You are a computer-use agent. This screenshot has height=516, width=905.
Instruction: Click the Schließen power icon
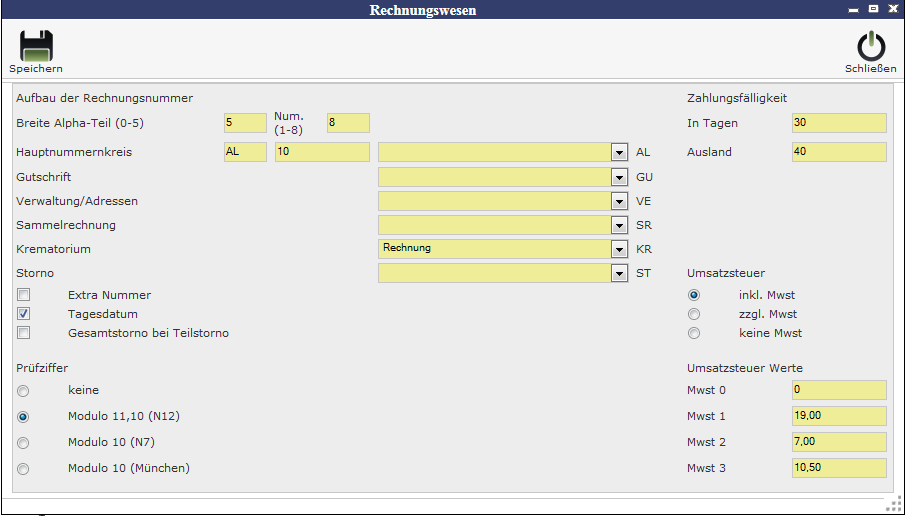(870, 47)
